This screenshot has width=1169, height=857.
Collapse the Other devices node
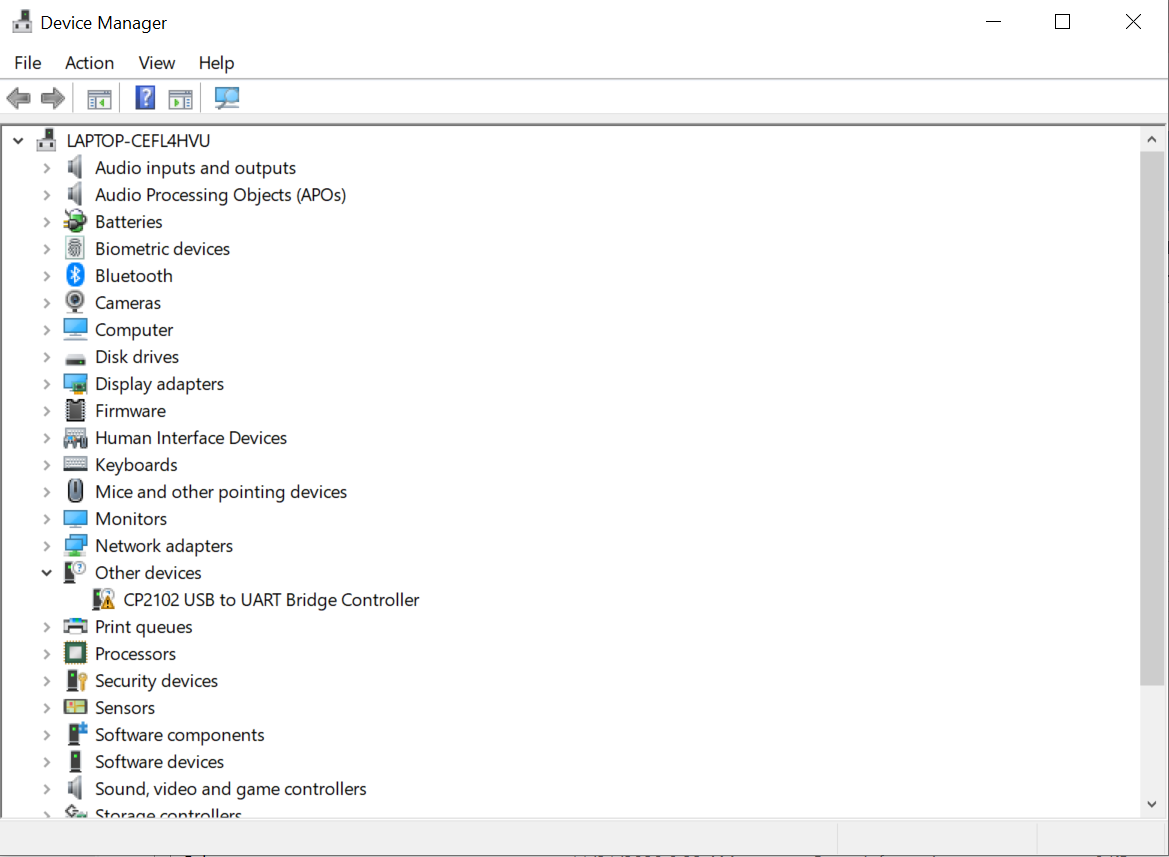point(46,573)
